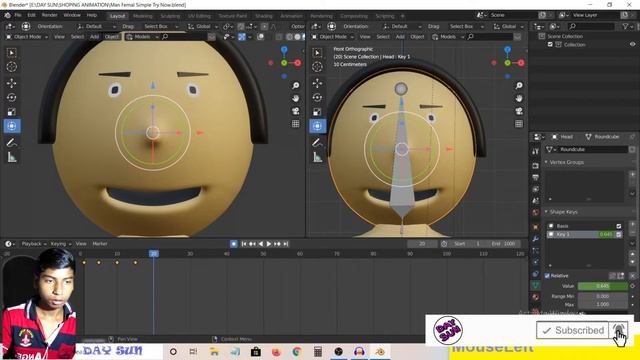
Task: Click Range Min value field
Action: coord(602,296)
